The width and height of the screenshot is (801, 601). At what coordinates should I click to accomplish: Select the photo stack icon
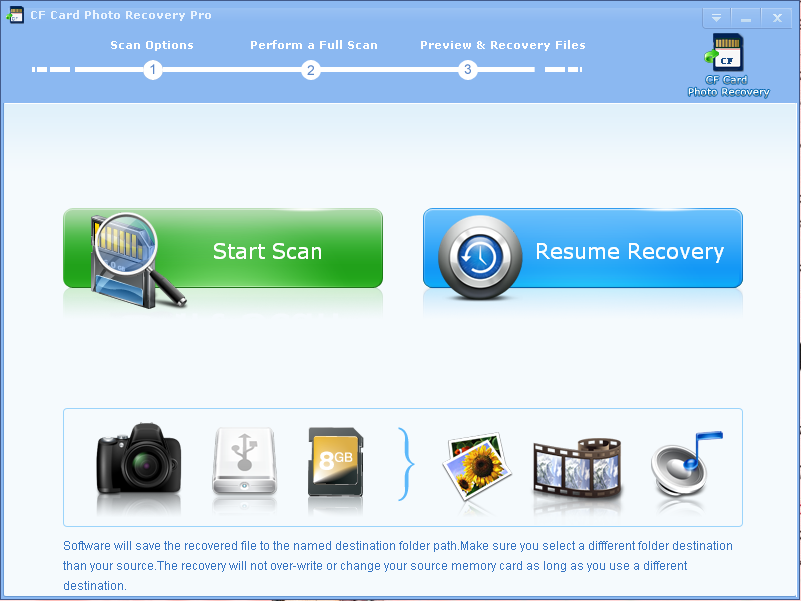(x=475, y=467)
